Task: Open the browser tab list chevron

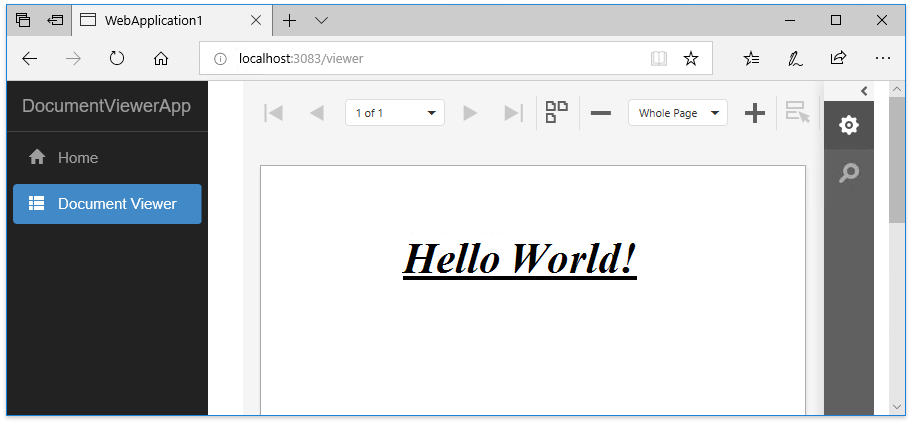Action: [x=321, y=20]
